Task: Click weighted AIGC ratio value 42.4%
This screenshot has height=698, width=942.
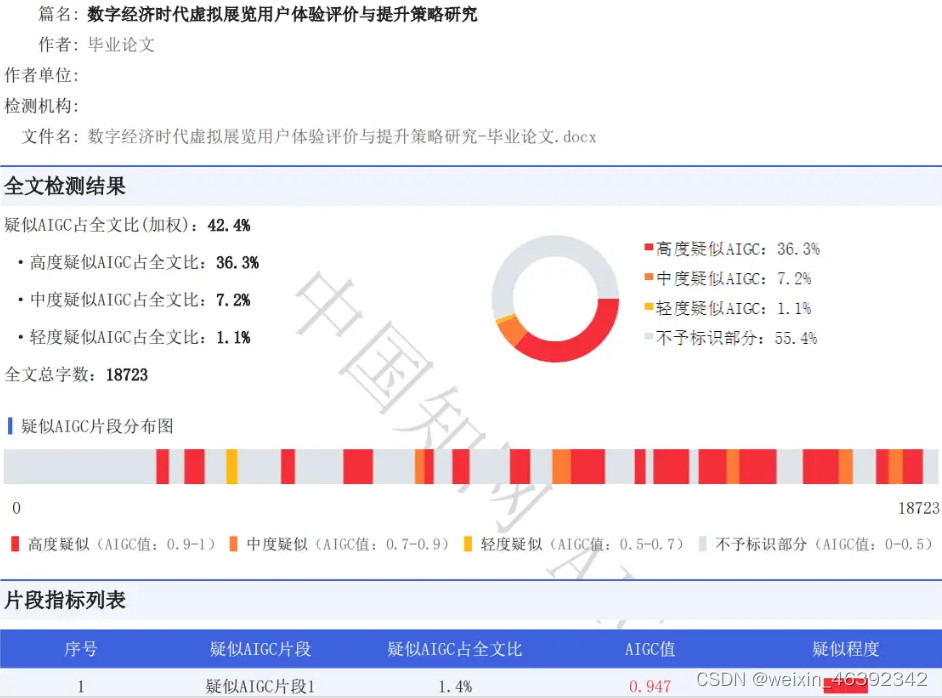Action: click(x=229, y=225)
